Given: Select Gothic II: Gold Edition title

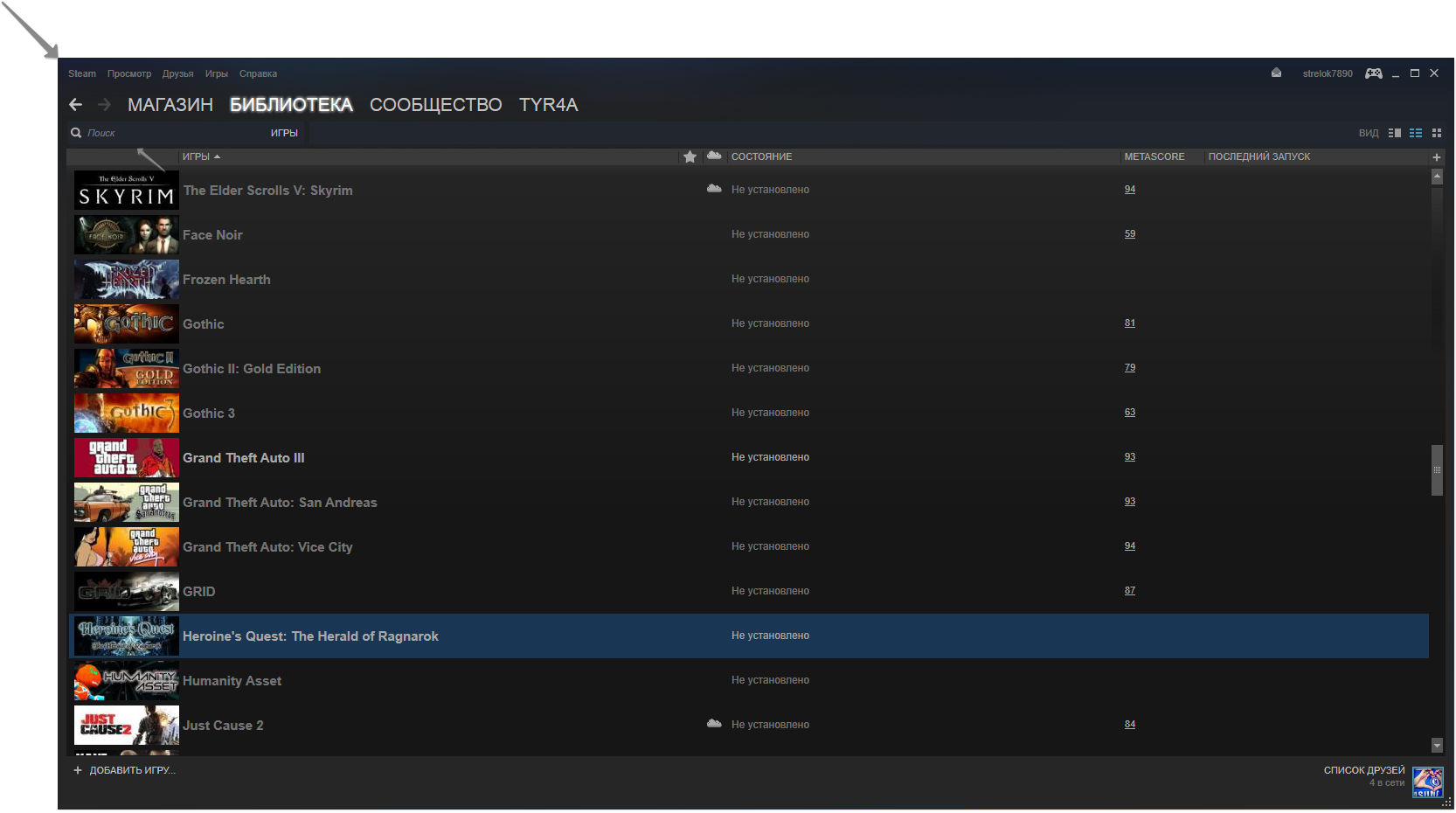Looking at the screenshot, I should coord(252,368).
